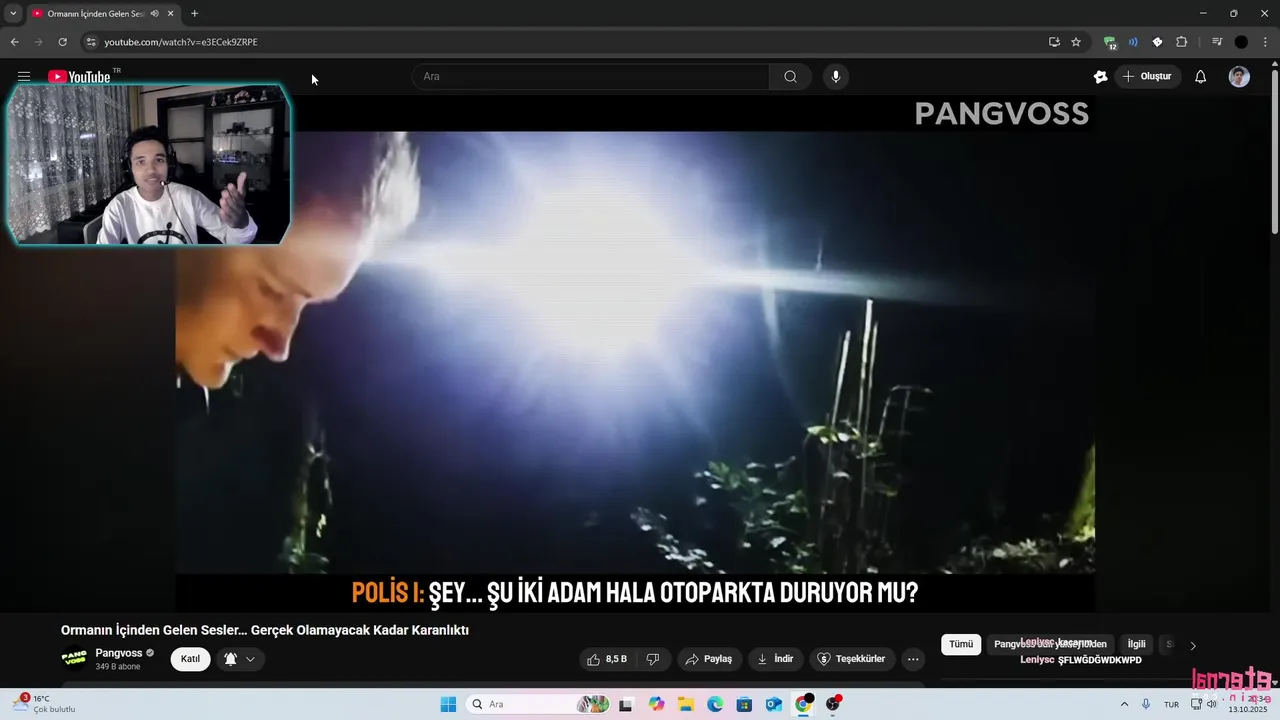Click the Katıl join button

(x=190, y=659)
